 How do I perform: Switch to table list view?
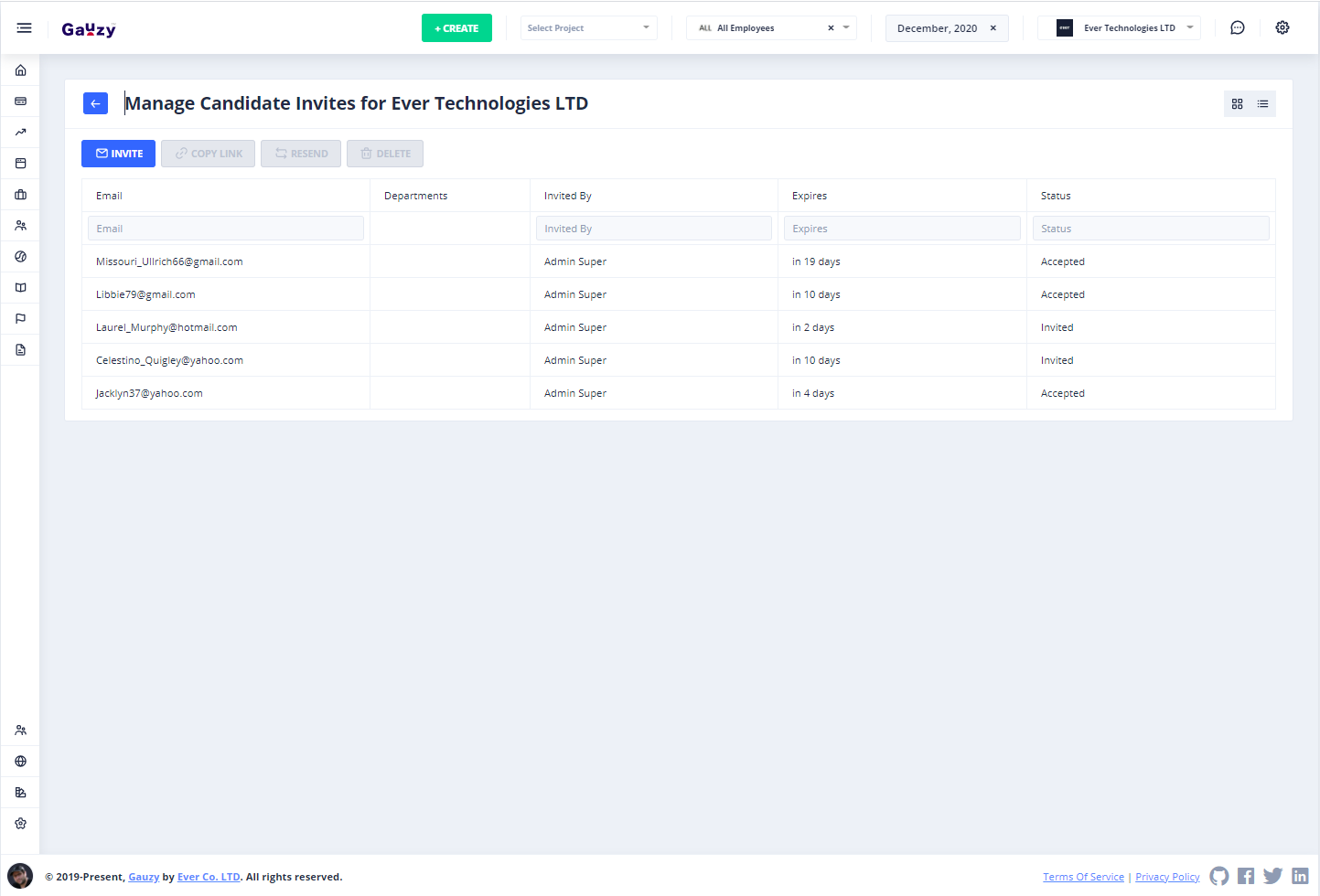click(x=1262, y=104)
